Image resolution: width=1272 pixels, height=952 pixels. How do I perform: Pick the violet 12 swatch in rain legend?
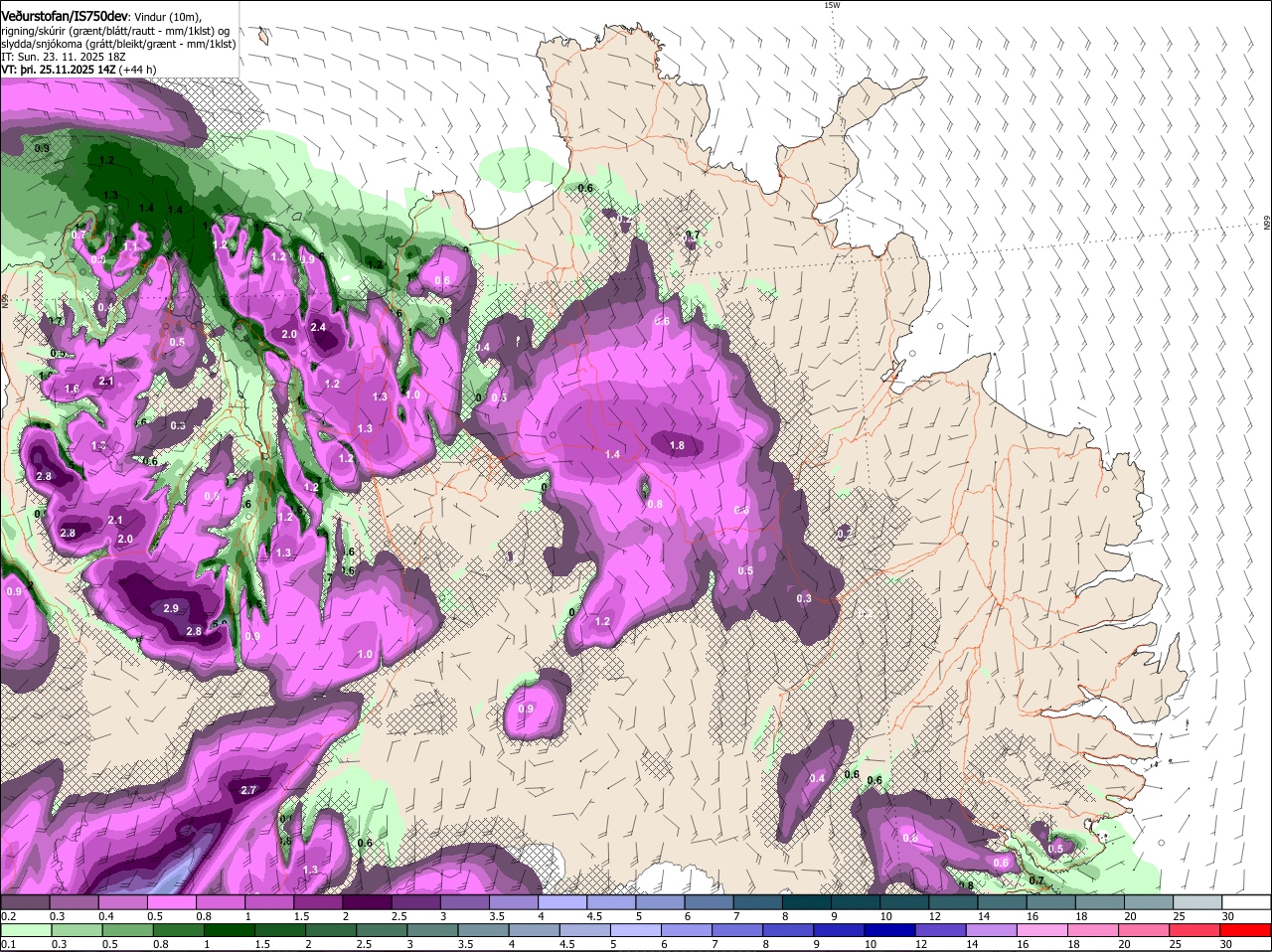(x=940, y=930)
